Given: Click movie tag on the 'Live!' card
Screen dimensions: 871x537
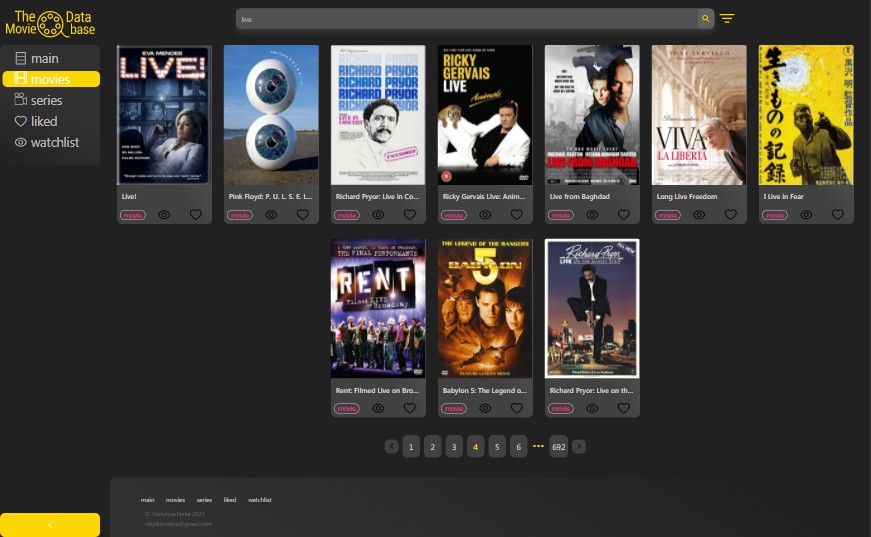Looking at the screenshot, I should pos(133,215).
